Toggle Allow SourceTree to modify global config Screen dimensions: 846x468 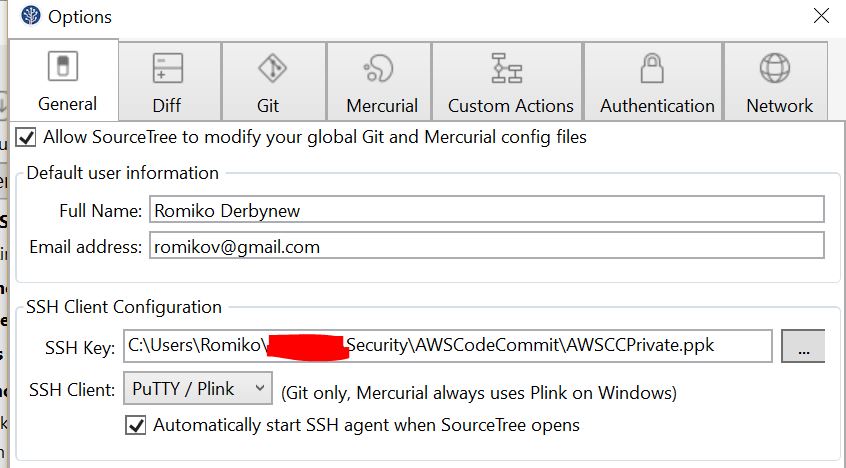point(26,137)
